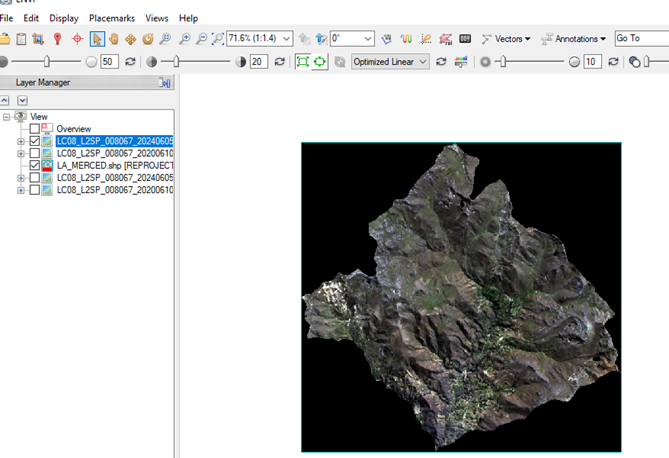Open the Edit menu

[x=31, y=18]
